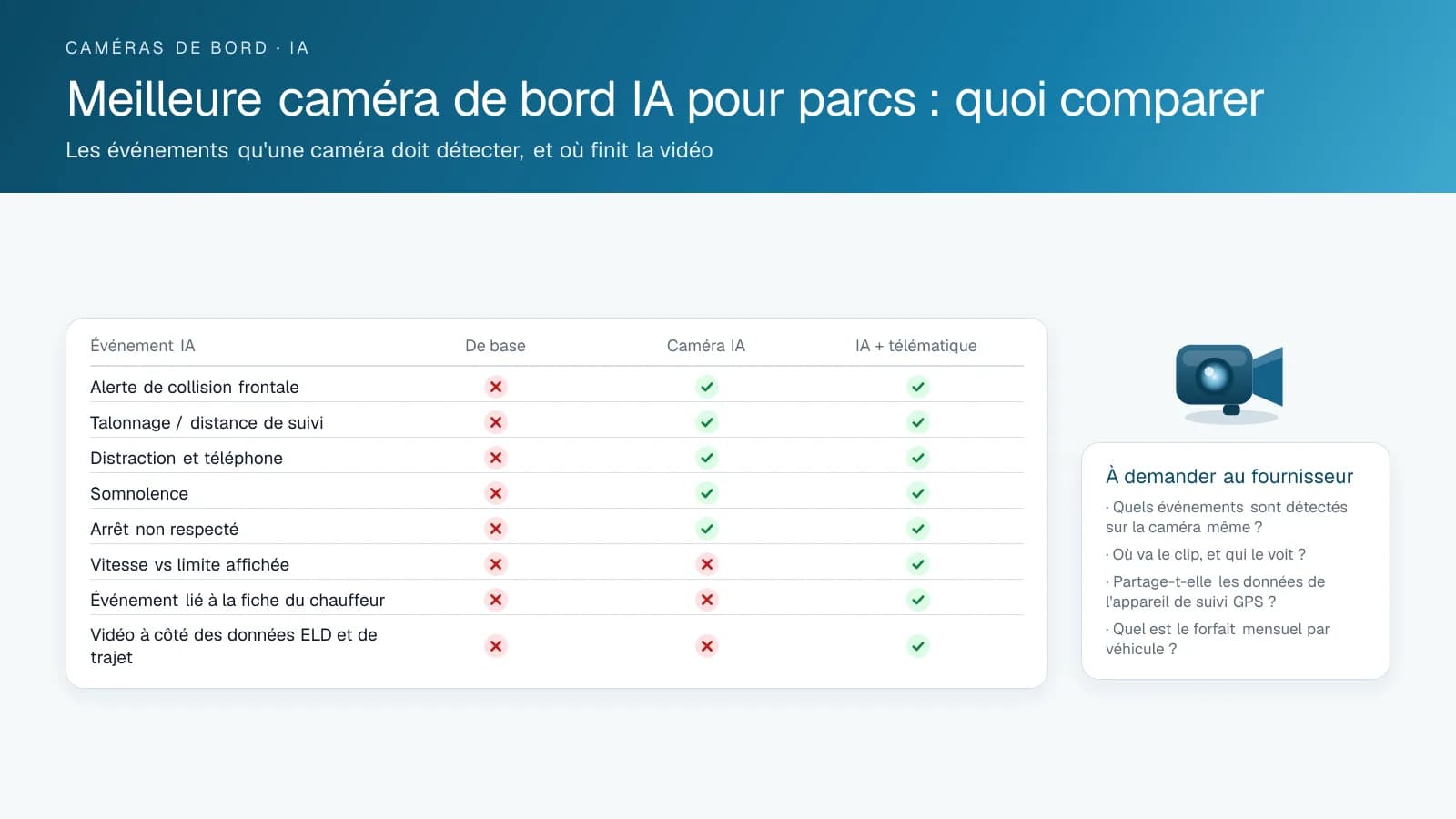This screenshot has height=819, width=1456.
Task: Click the 'Somnolence' row label
Action: point(139,493)
